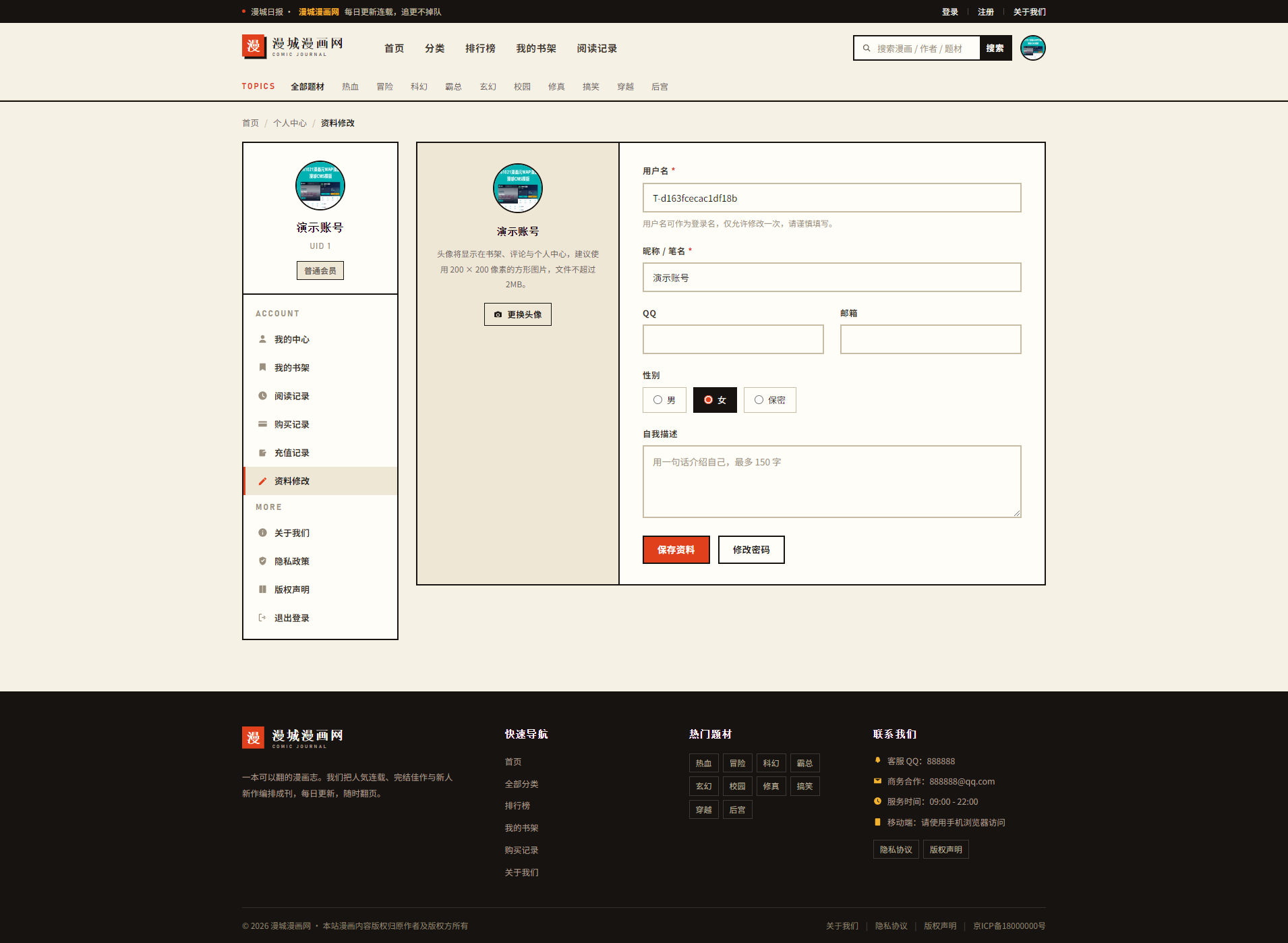Click the black 搜索 button
This screenshot has width=1288, height=943.
point(995,49)
